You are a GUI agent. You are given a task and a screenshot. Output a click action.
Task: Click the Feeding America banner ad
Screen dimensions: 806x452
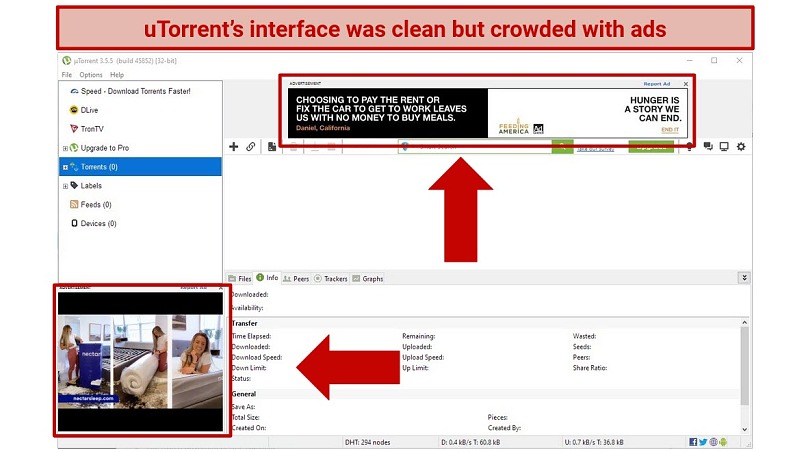point(487,113)
